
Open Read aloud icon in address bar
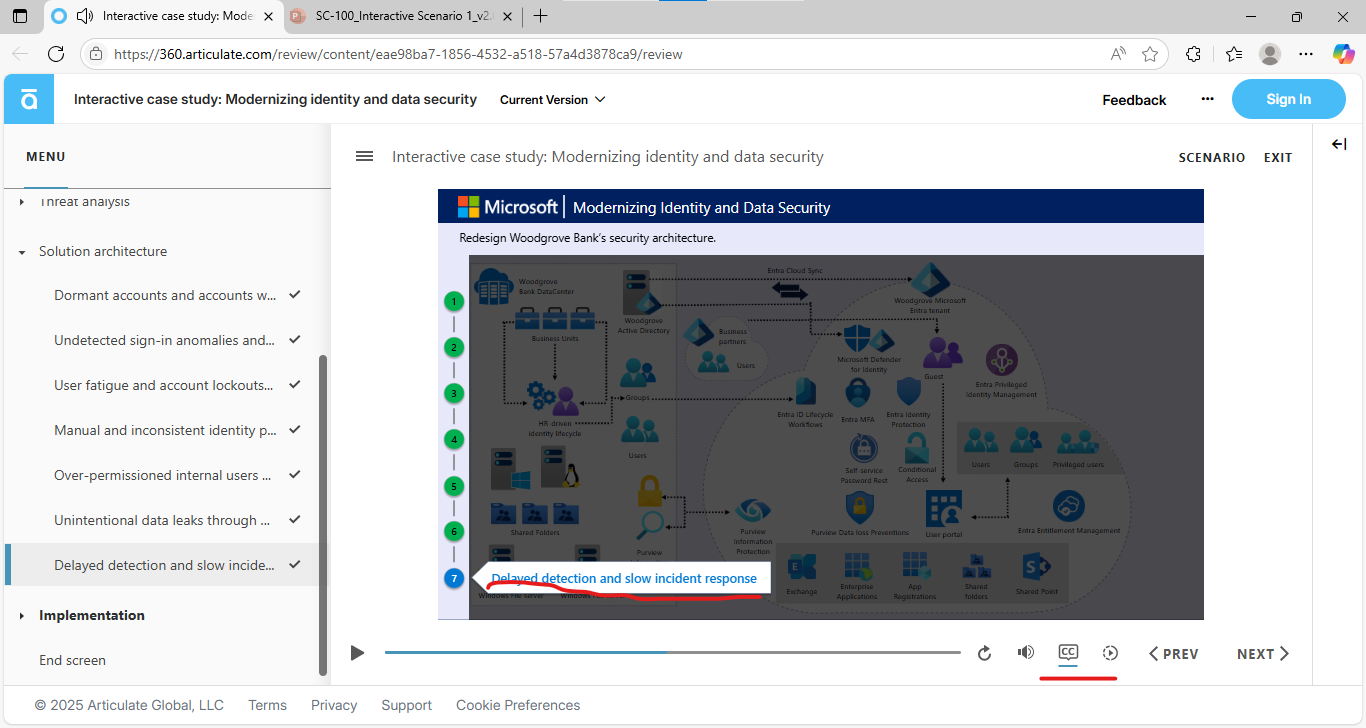pos(1118,54)
